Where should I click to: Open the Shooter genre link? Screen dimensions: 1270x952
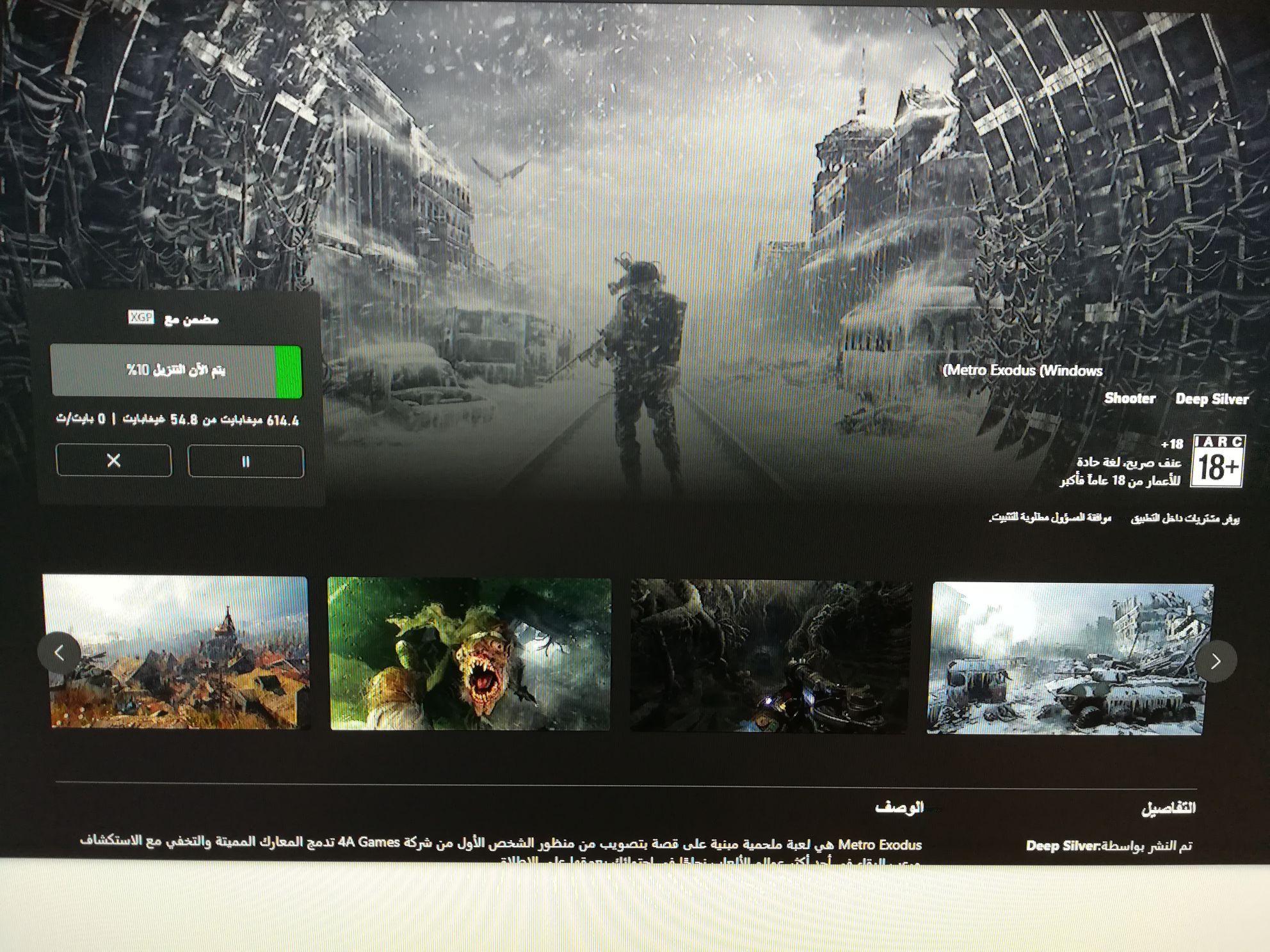[x=1129, y=399]
